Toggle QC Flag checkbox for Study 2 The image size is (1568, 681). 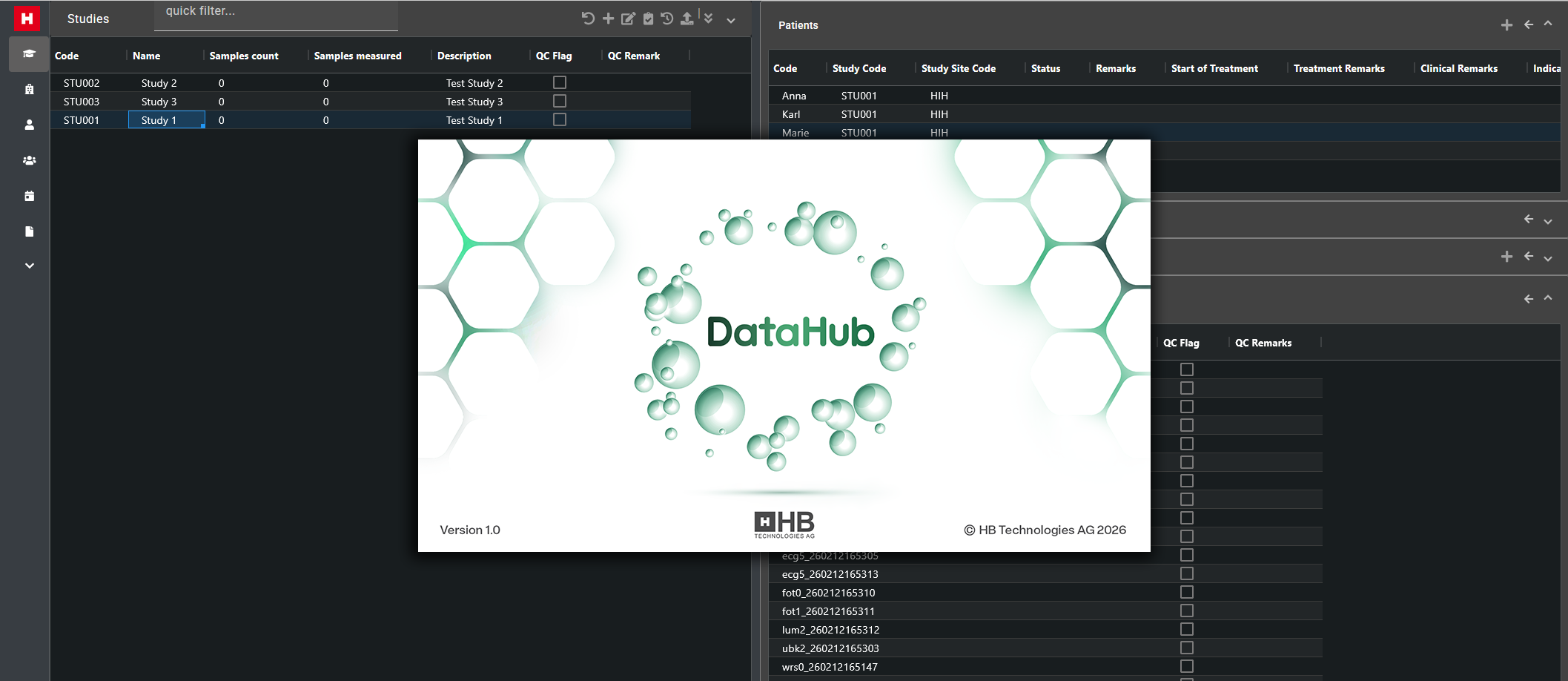[x=560, y=82]
